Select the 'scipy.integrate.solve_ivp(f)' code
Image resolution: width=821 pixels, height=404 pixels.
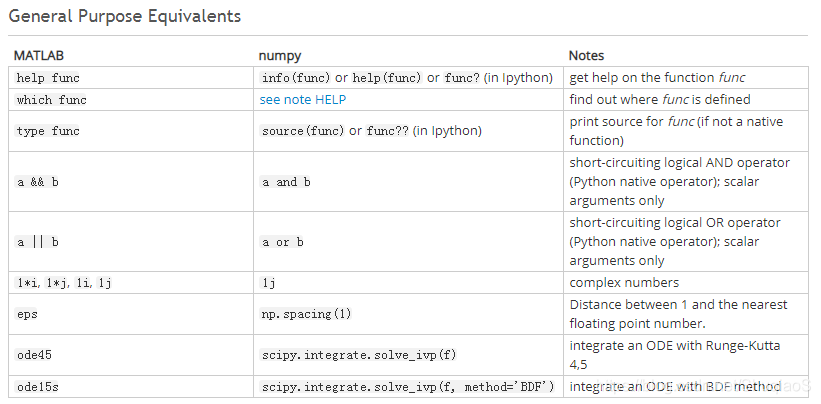pos(359,355)
